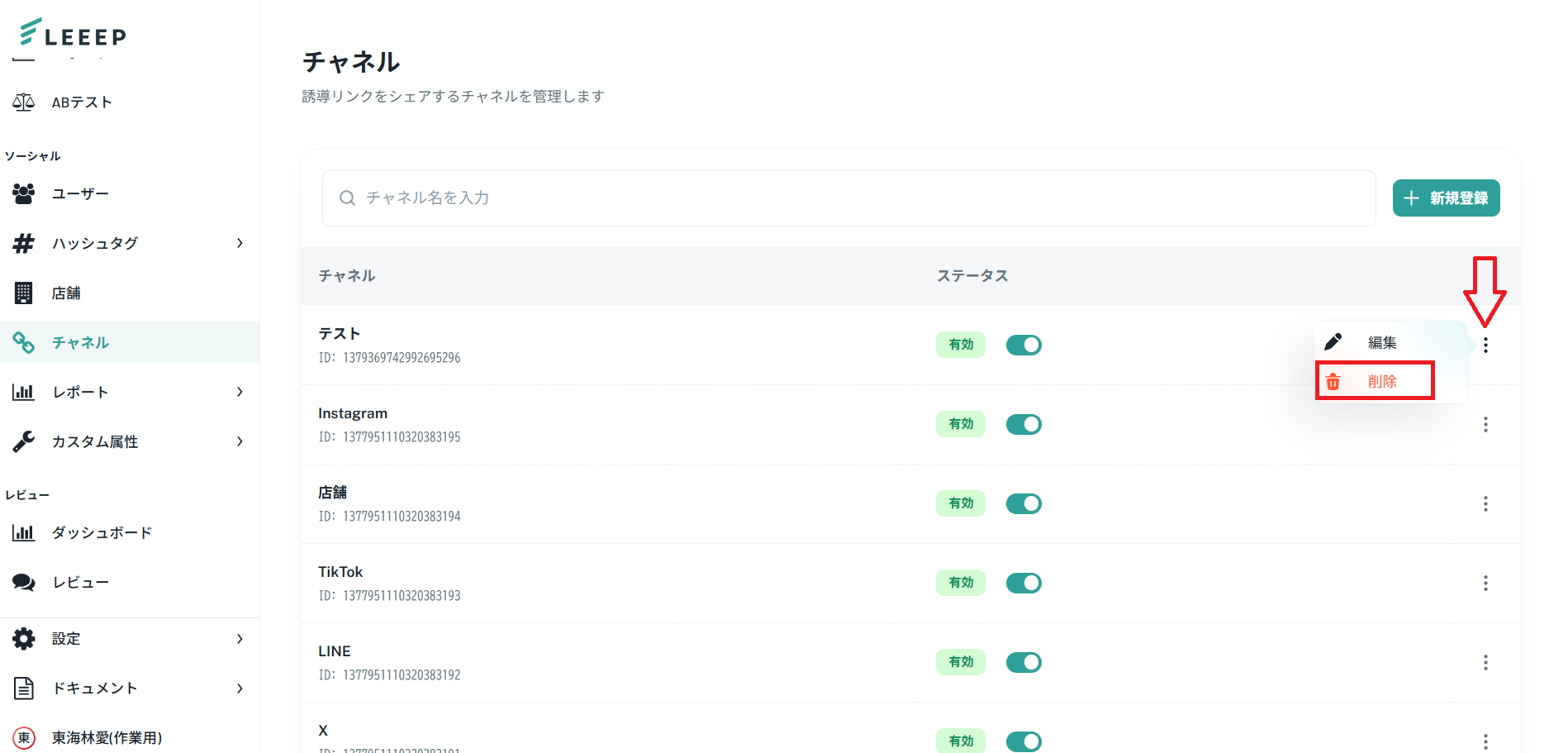The width and height of the screenshot is (1568, 753).
Task: Open three-dot menu for Instagram channel
Action: pyautogui.click(x=1485, y=424)
